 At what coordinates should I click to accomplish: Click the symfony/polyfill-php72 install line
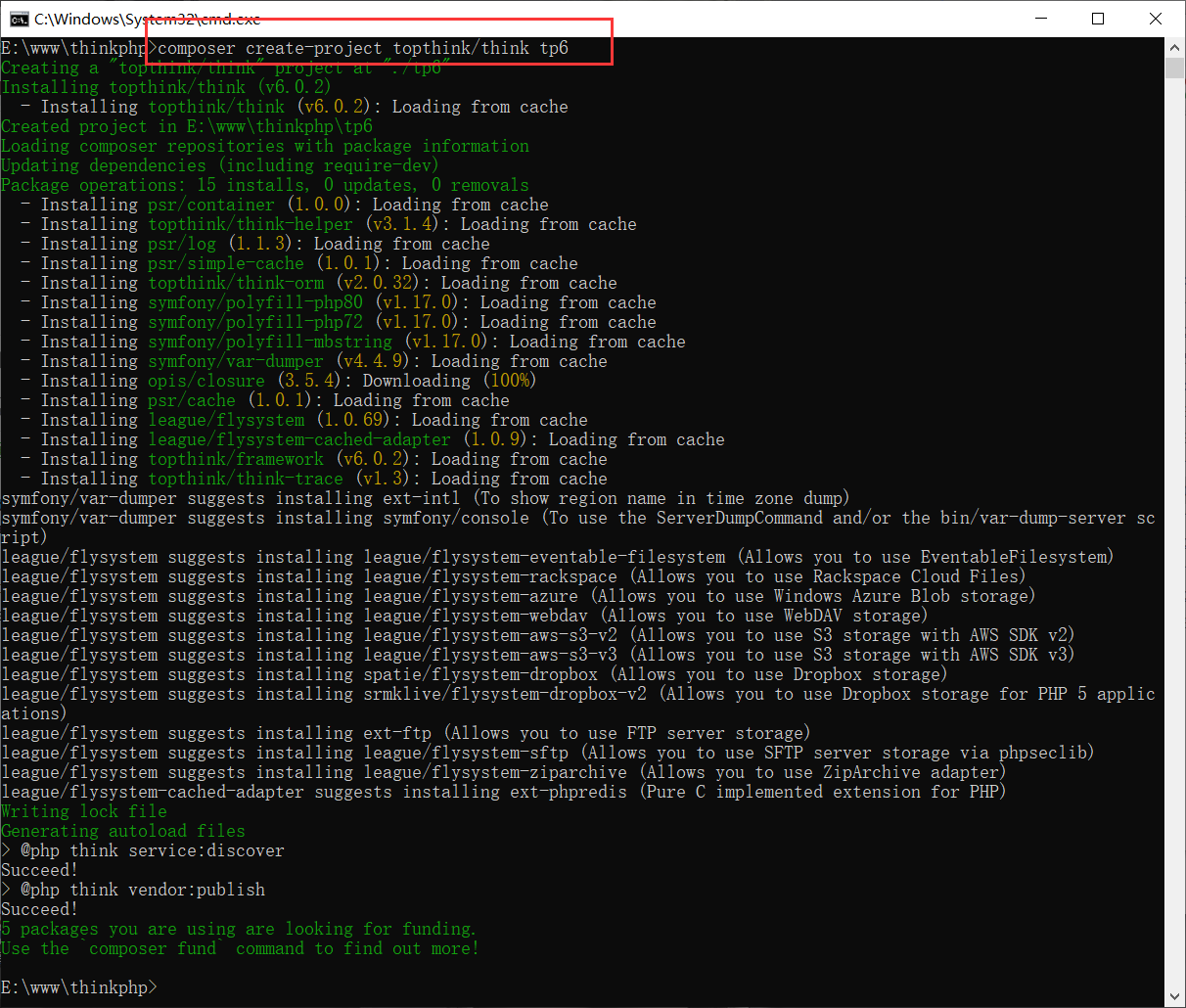(x=339, y=322)
